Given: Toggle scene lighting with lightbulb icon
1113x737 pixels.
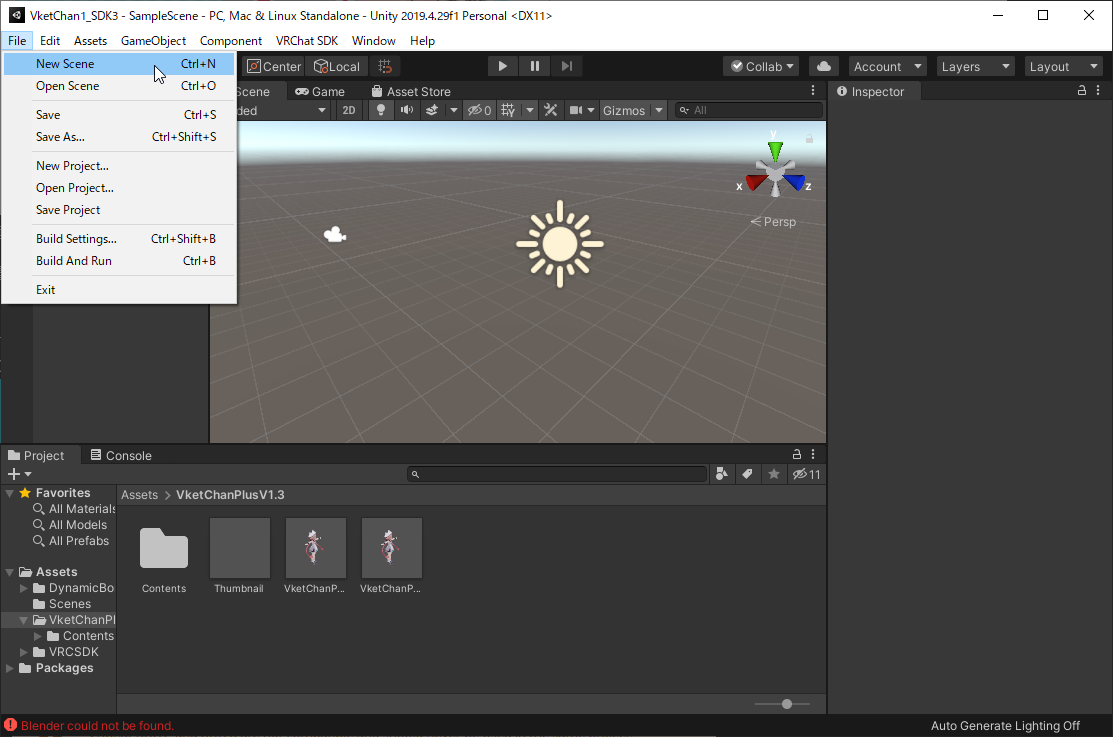Looking at the screenshot, I should coord(381,110).
